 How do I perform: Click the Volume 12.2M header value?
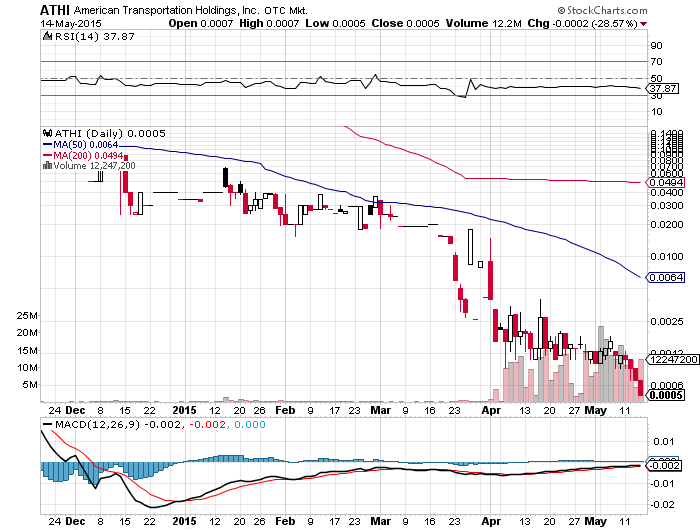tap(483, 23)
